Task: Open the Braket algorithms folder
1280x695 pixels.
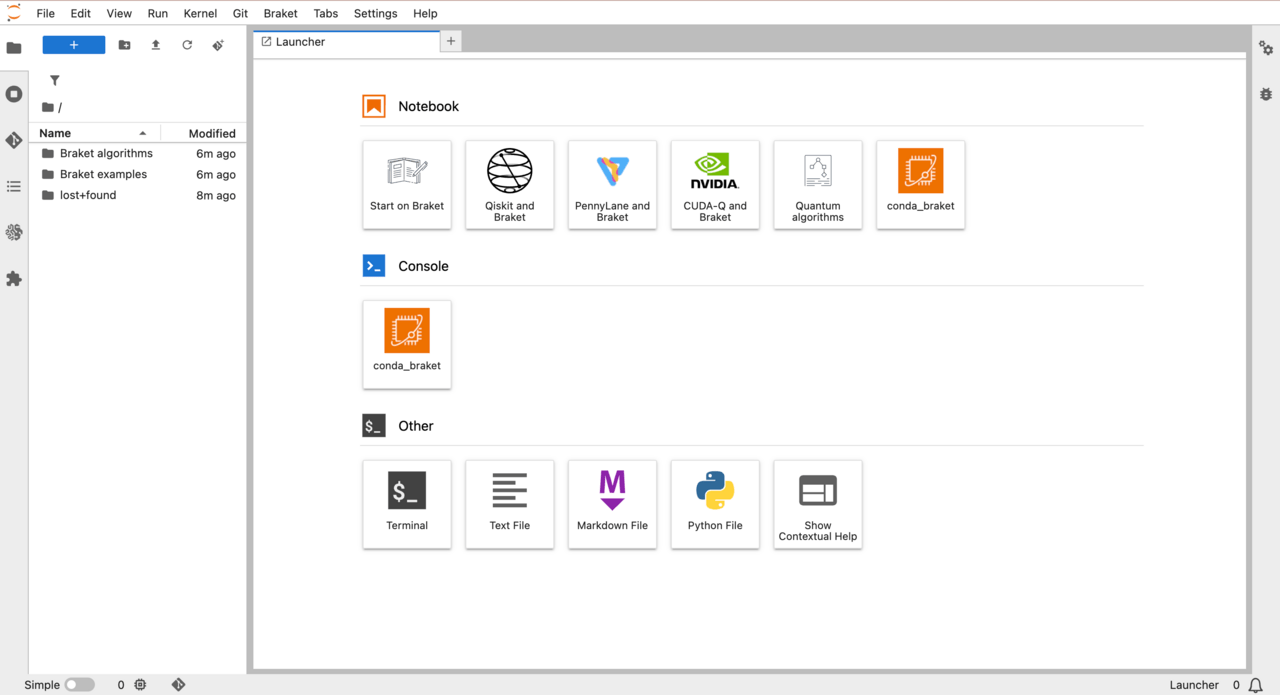Action: pos(106,153)
